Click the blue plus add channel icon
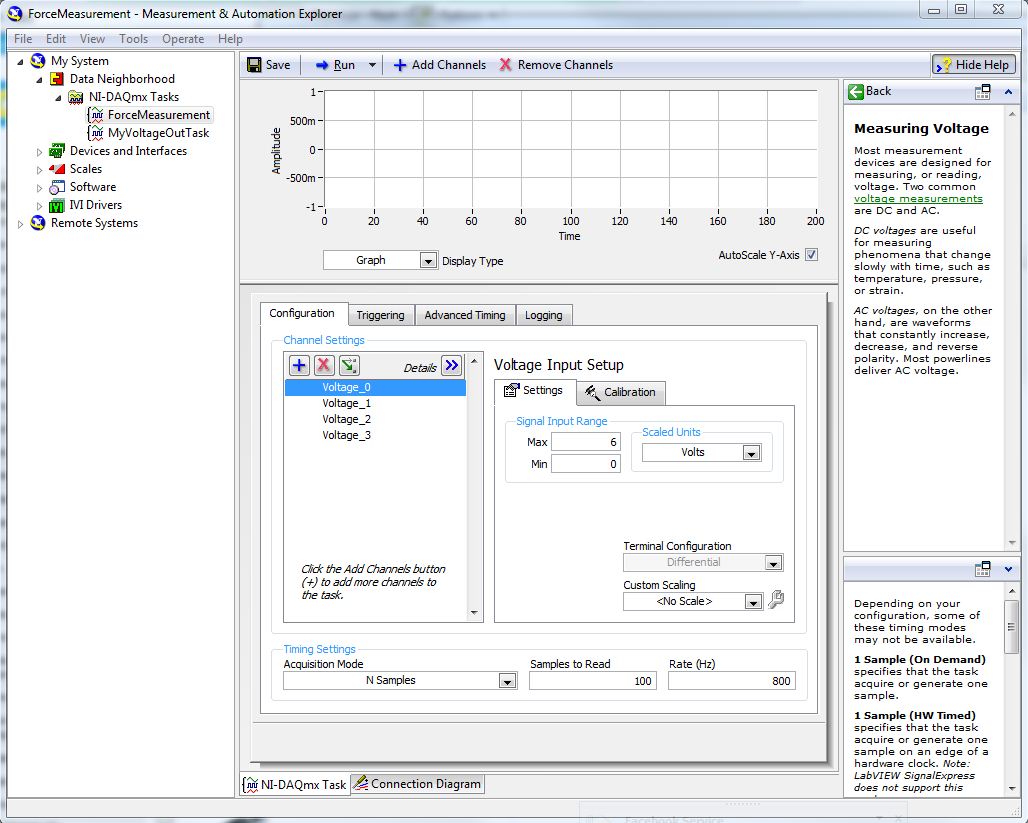This screenshot has width=1028, height=823. click(x=299, y=366)
